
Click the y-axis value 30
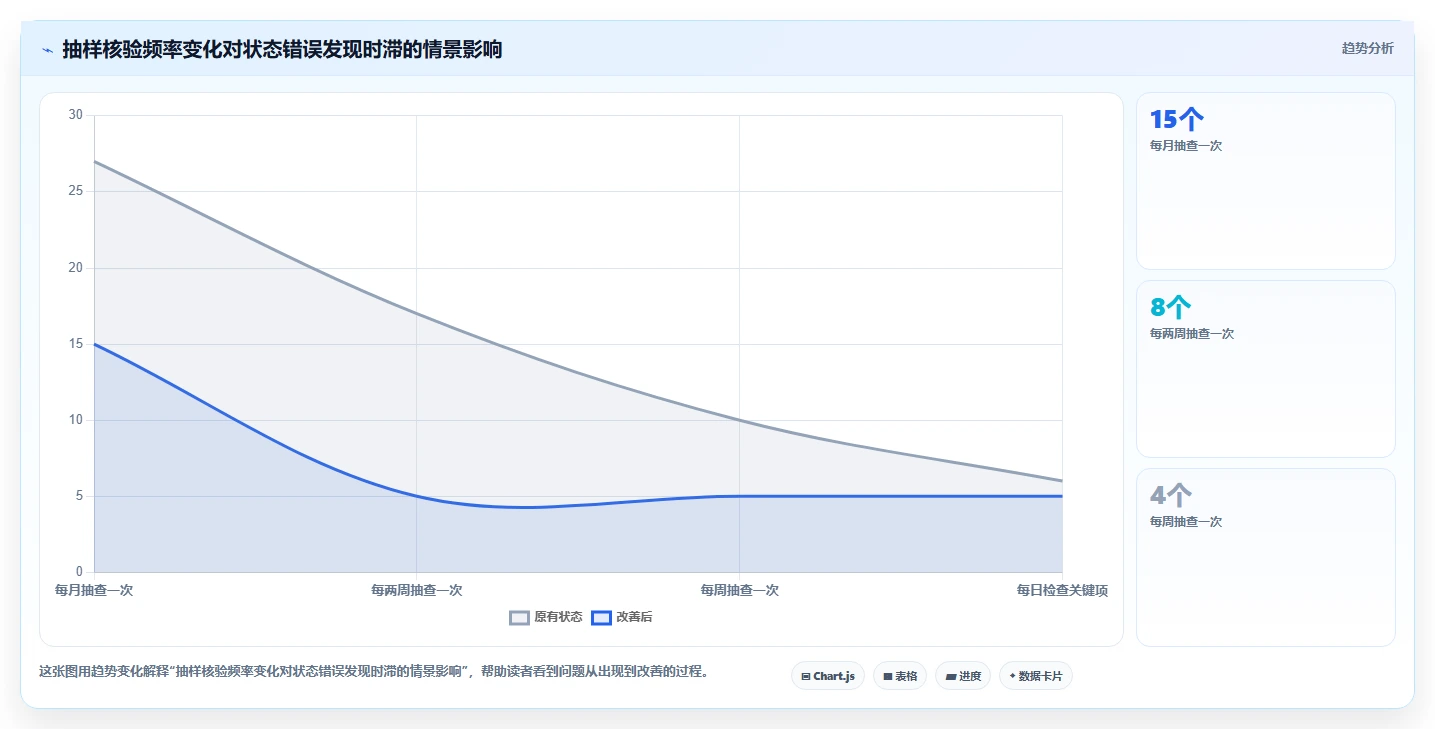[76, 115]
